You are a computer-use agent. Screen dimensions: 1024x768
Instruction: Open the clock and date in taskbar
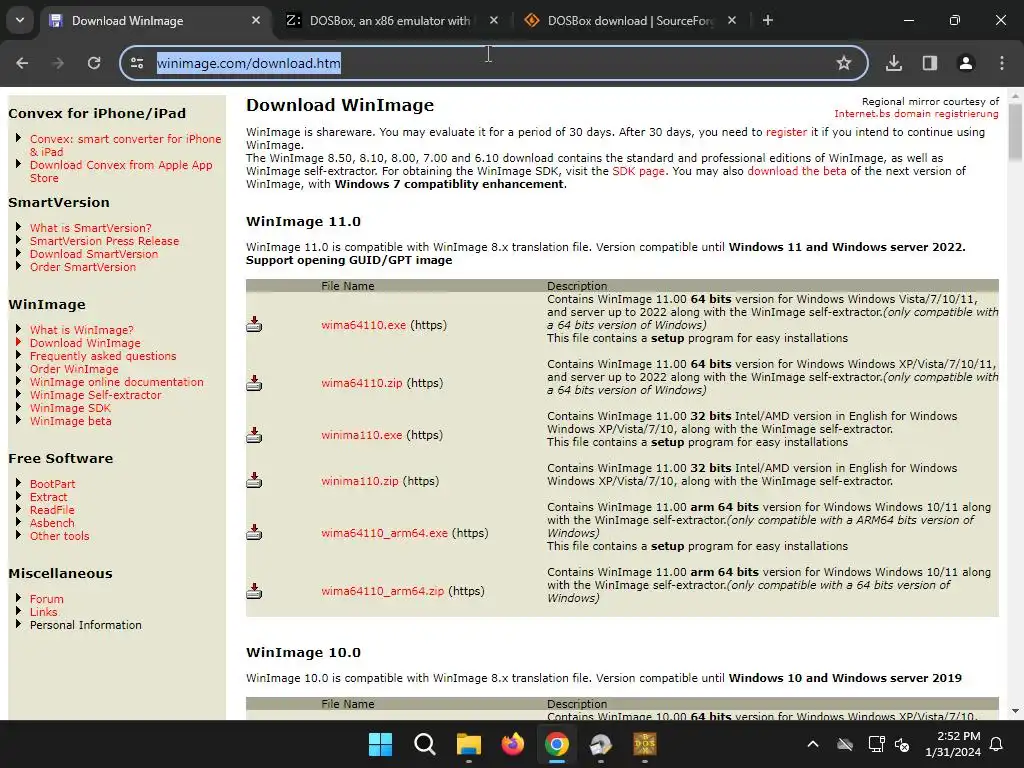tap(953, 744)
